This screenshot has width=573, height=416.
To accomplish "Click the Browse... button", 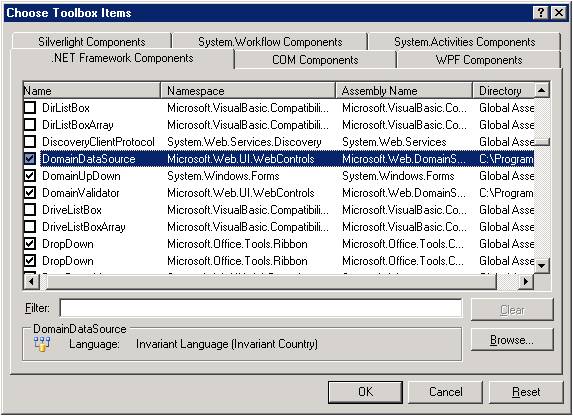I will 512,340.
